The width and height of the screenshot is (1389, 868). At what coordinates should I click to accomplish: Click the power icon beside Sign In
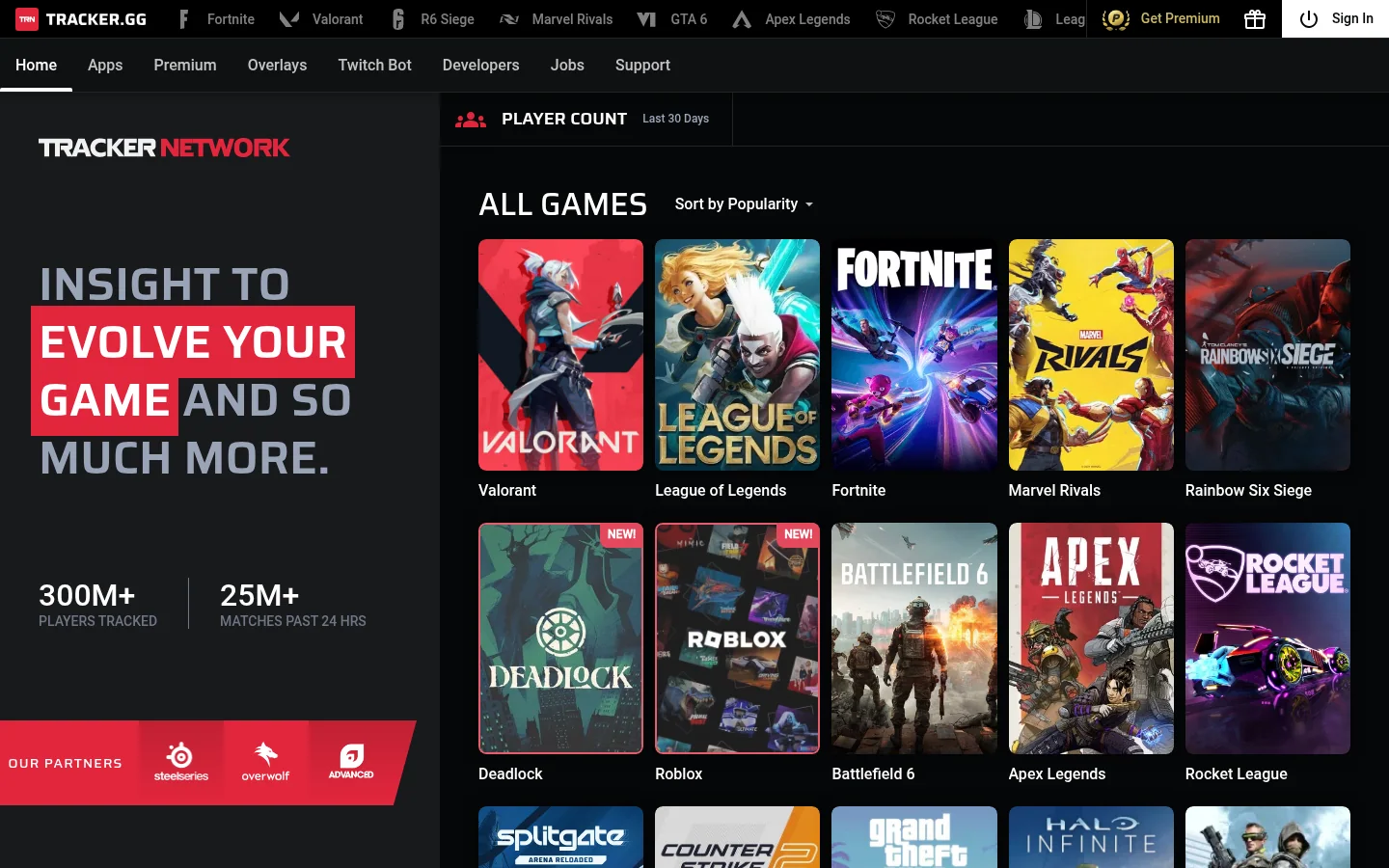tap(1309, 19)
